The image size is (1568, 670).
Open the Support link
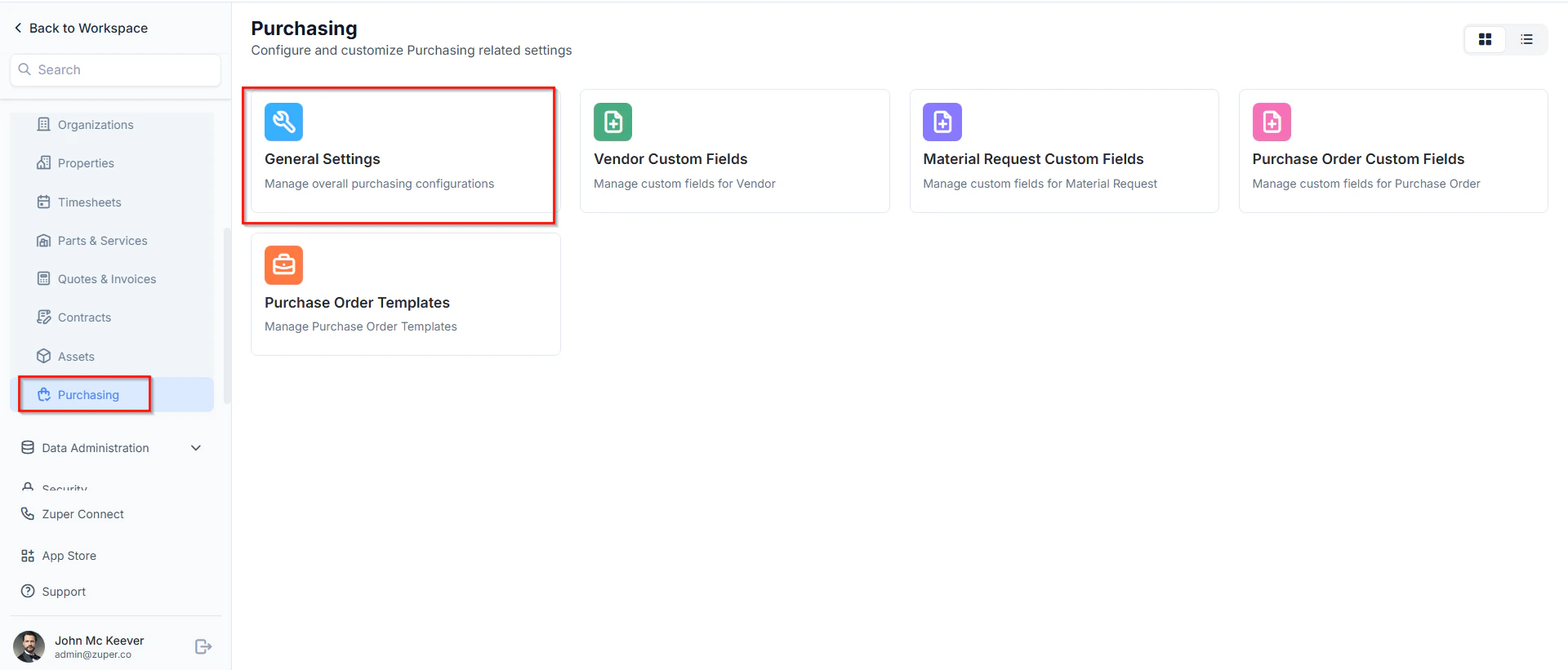point(64,592)
